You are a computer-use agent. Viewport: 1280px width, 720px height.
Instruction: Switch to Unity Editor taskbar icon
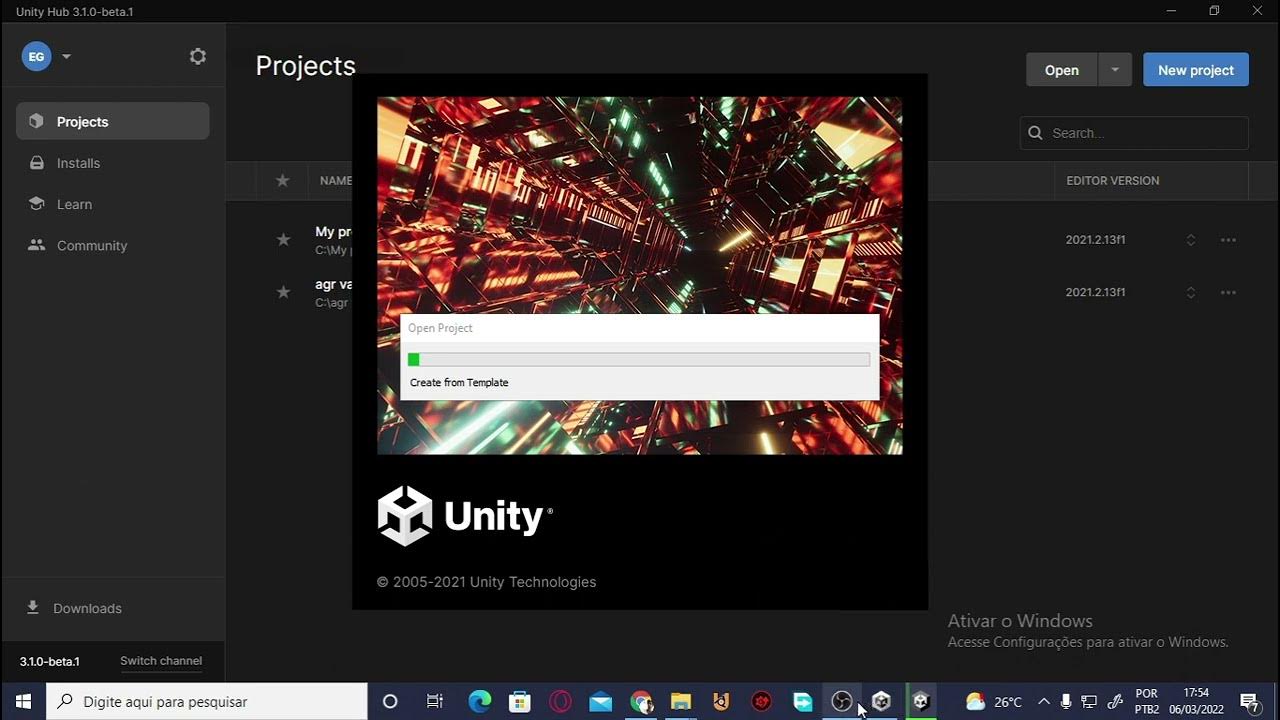click(x=921, y=701)
